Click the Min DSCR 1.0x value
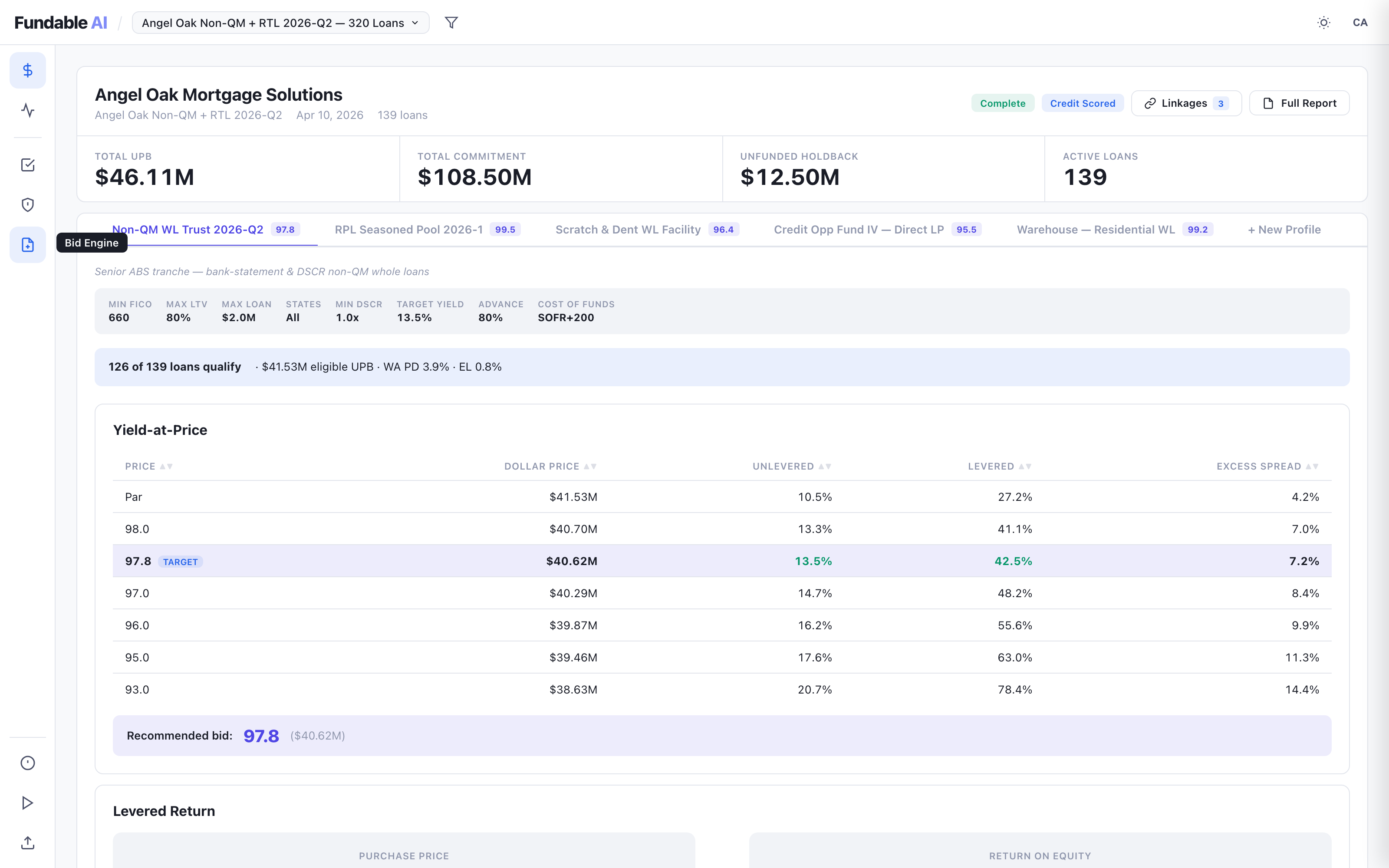This screenshot has height=868, width=1389. pyautogui.click(x=347, y=317)
